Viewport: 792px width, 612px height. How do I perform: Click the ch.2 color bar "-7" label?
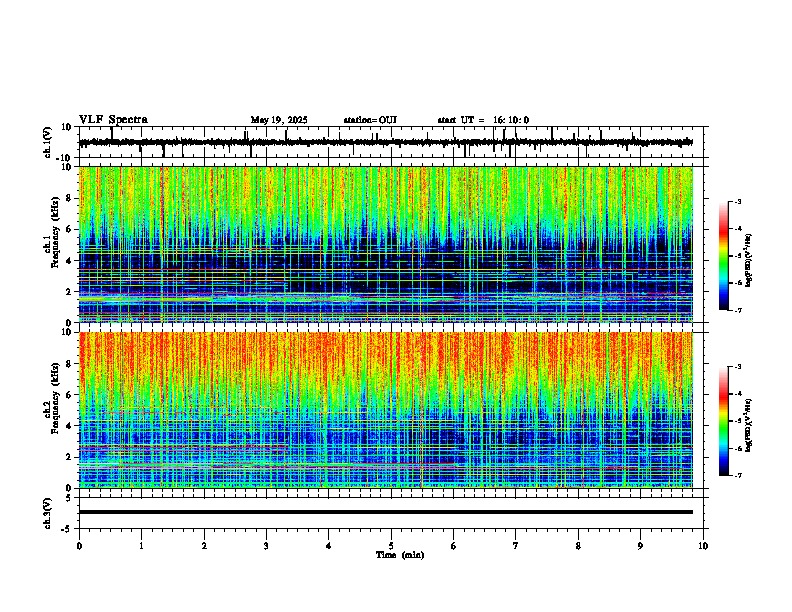click(737, 475)
